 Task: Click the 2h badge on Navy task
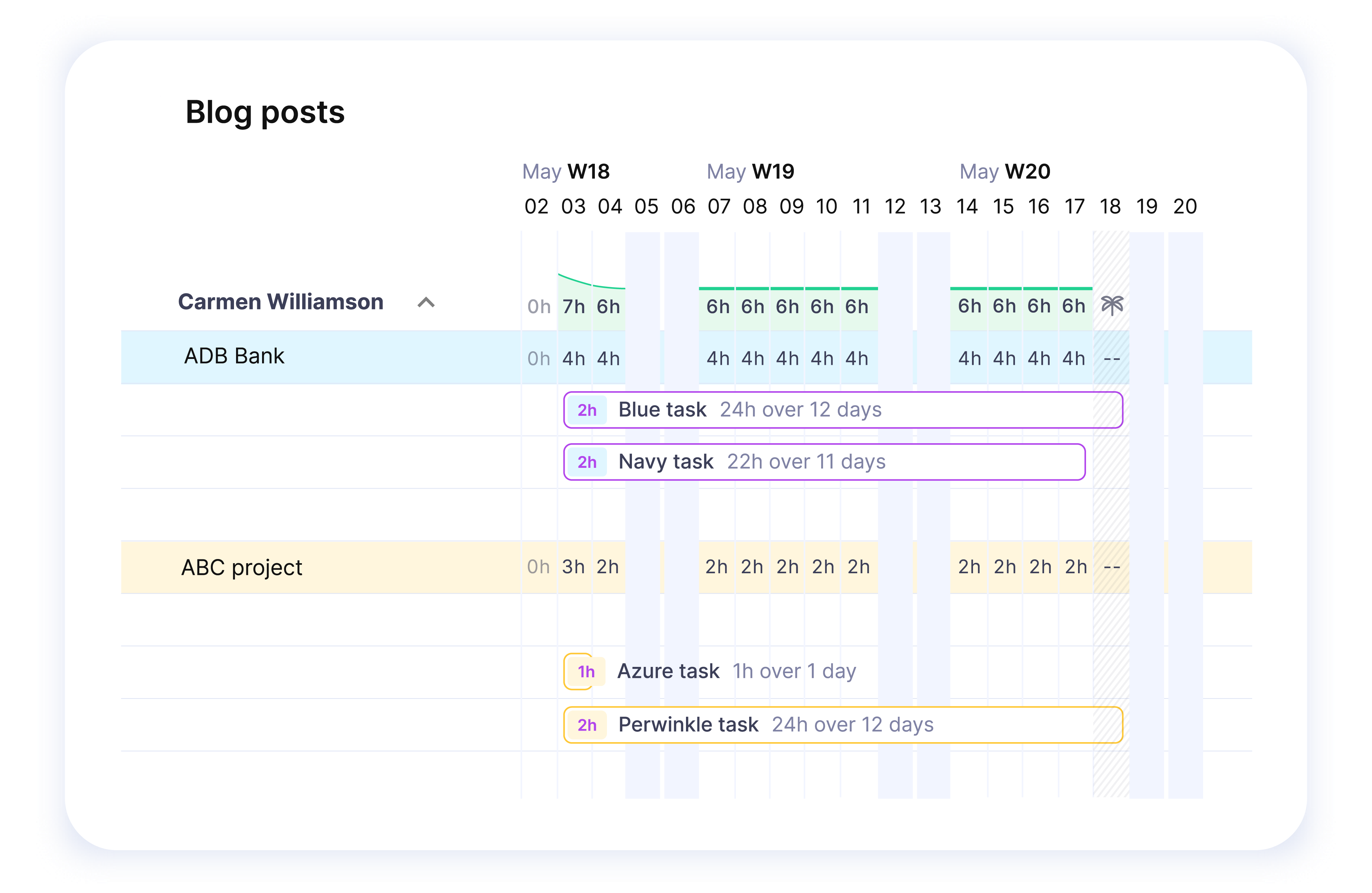587,462
